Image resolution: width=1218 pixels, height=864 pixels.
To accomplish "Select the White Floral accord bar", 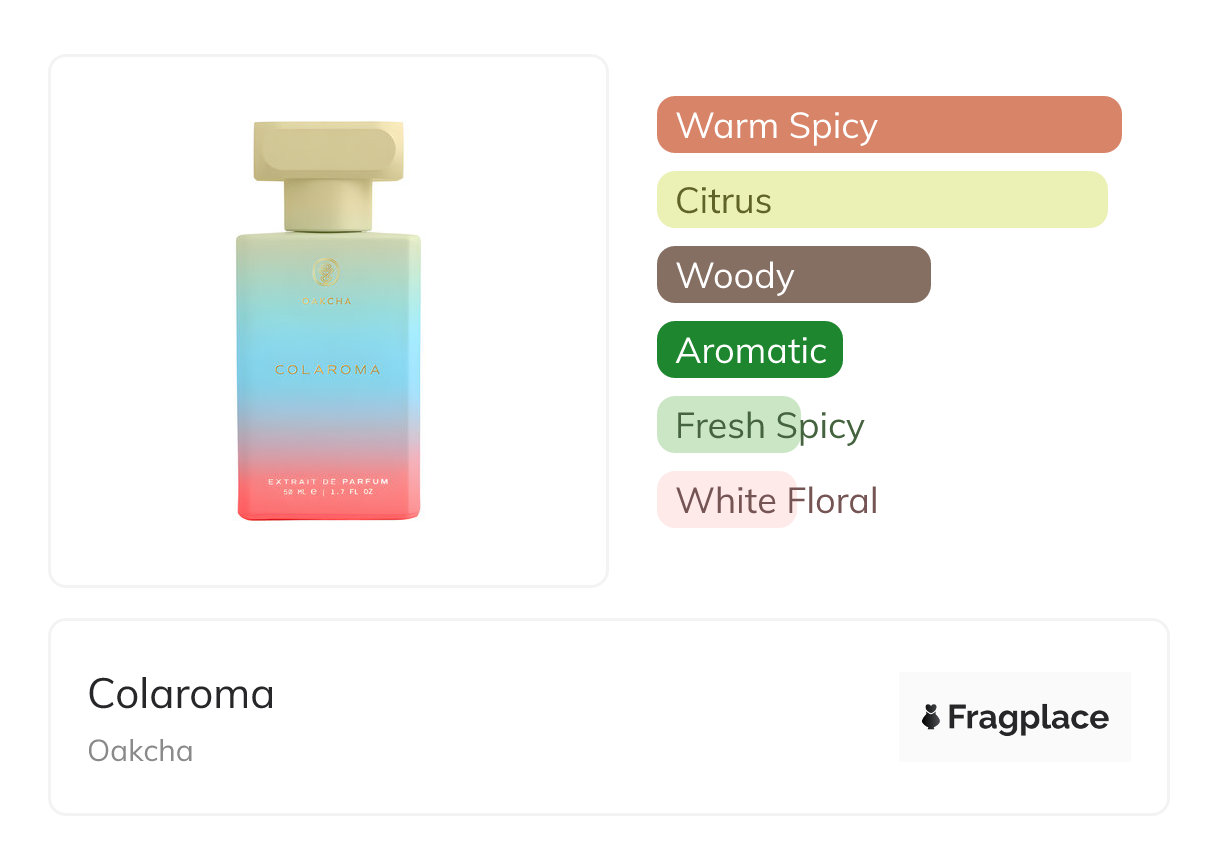I will pyautogui.click(x=726, y=500).
